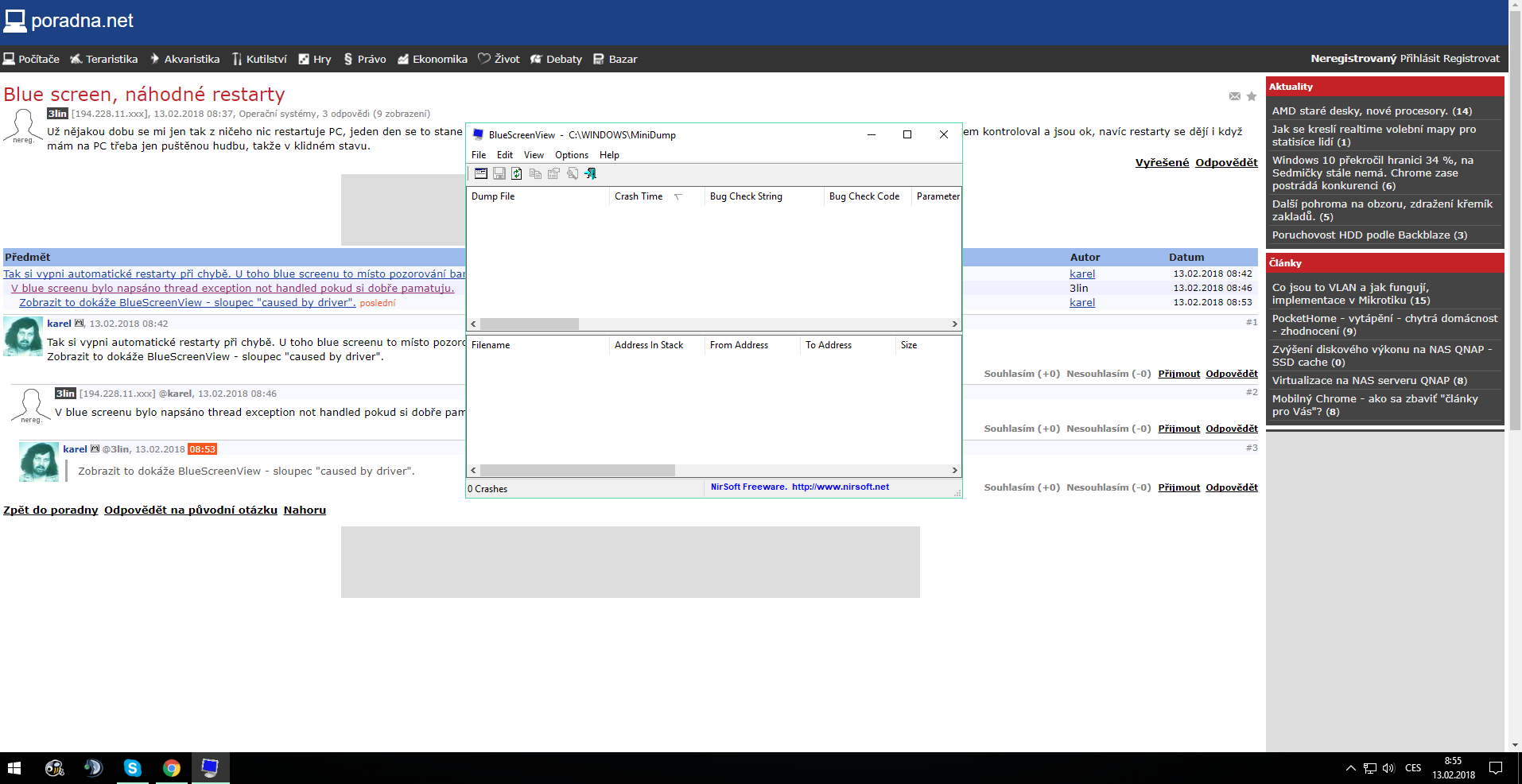1522x784 pixels.
Task: Sort lower pane by From Address column
Action: (752, 345)
